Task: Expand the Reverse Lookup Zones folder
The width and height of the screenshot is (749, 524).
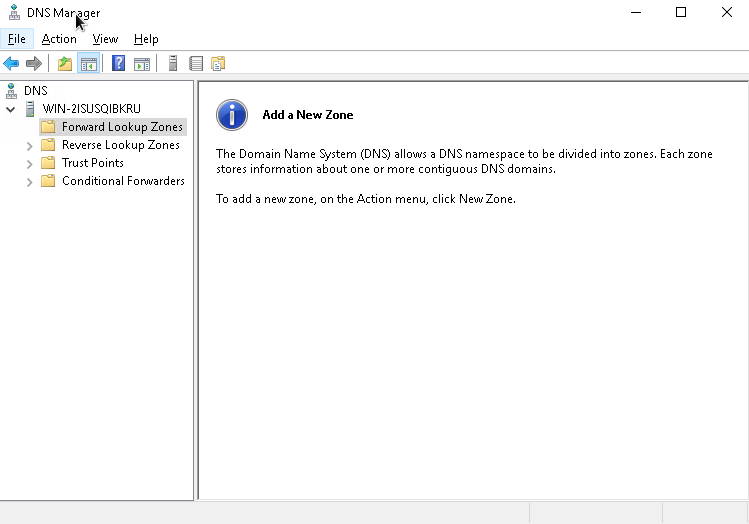Action: pos(29,146)
